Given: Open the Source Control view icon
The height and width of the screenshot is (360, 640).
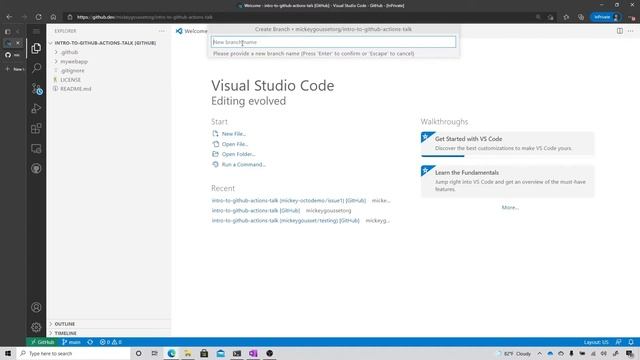Looking at the screenshot, I should click(36, 88).
